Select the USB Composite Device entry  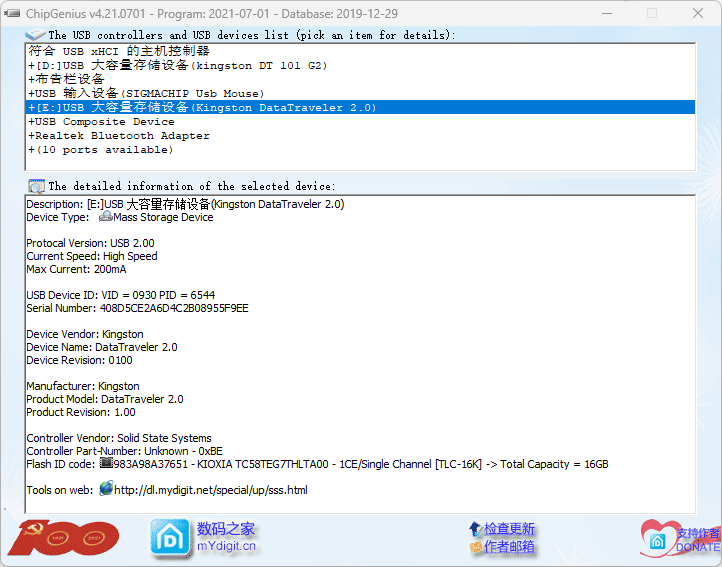point(360,122)
